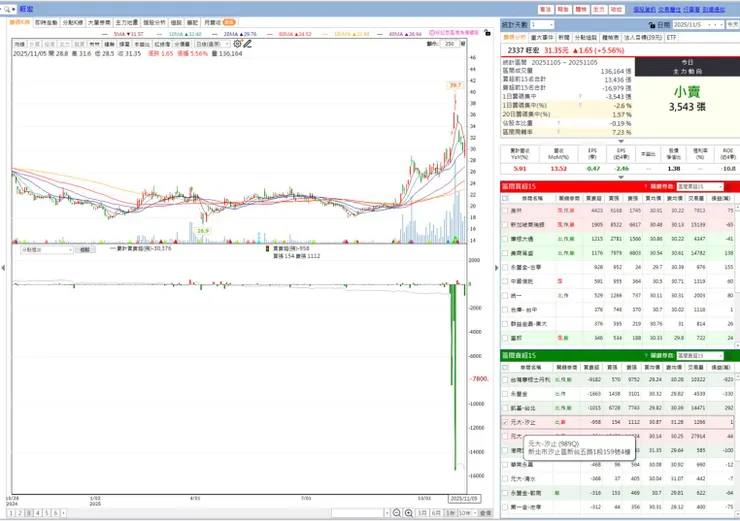The image size is (740, 521).
Task: Click the help icon beside 1日籌碼集中(%)
Action: (x=580, y=105)
